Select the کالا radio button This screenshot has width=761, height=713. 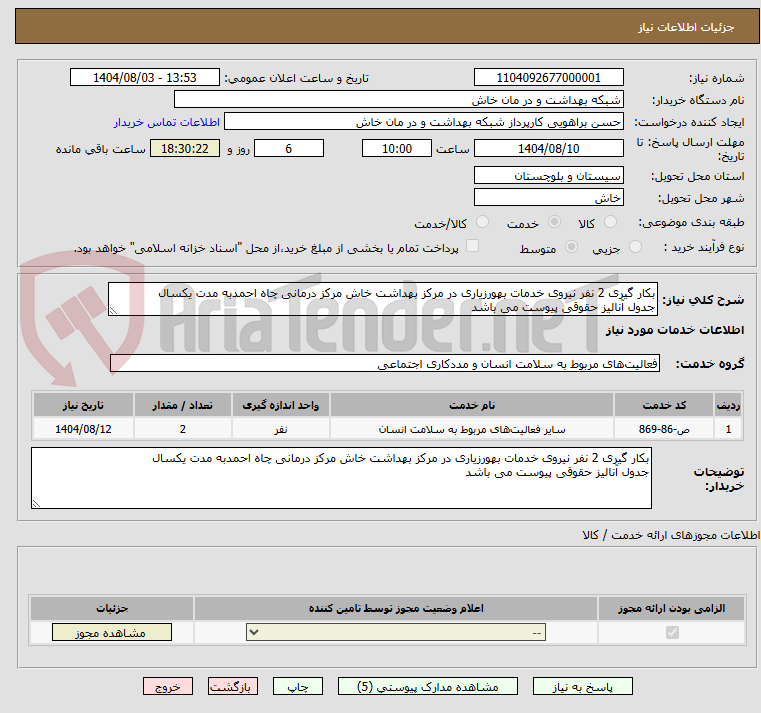click(x=610, y=222)
